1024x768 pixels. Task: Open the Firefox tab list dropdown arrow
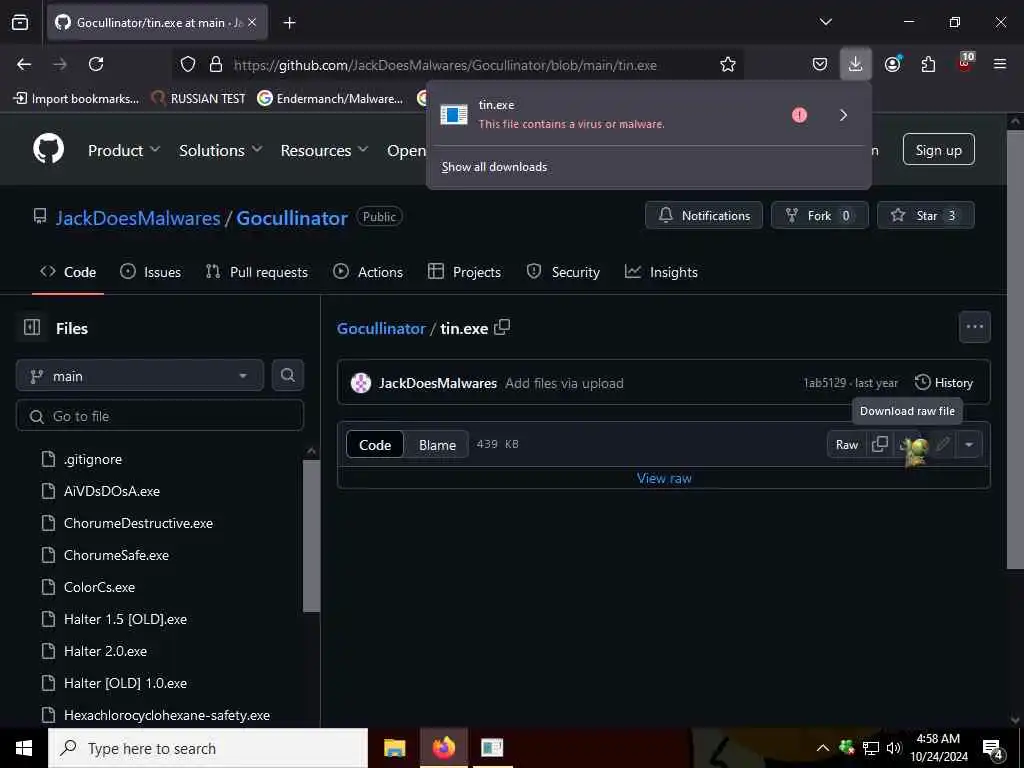825,22
